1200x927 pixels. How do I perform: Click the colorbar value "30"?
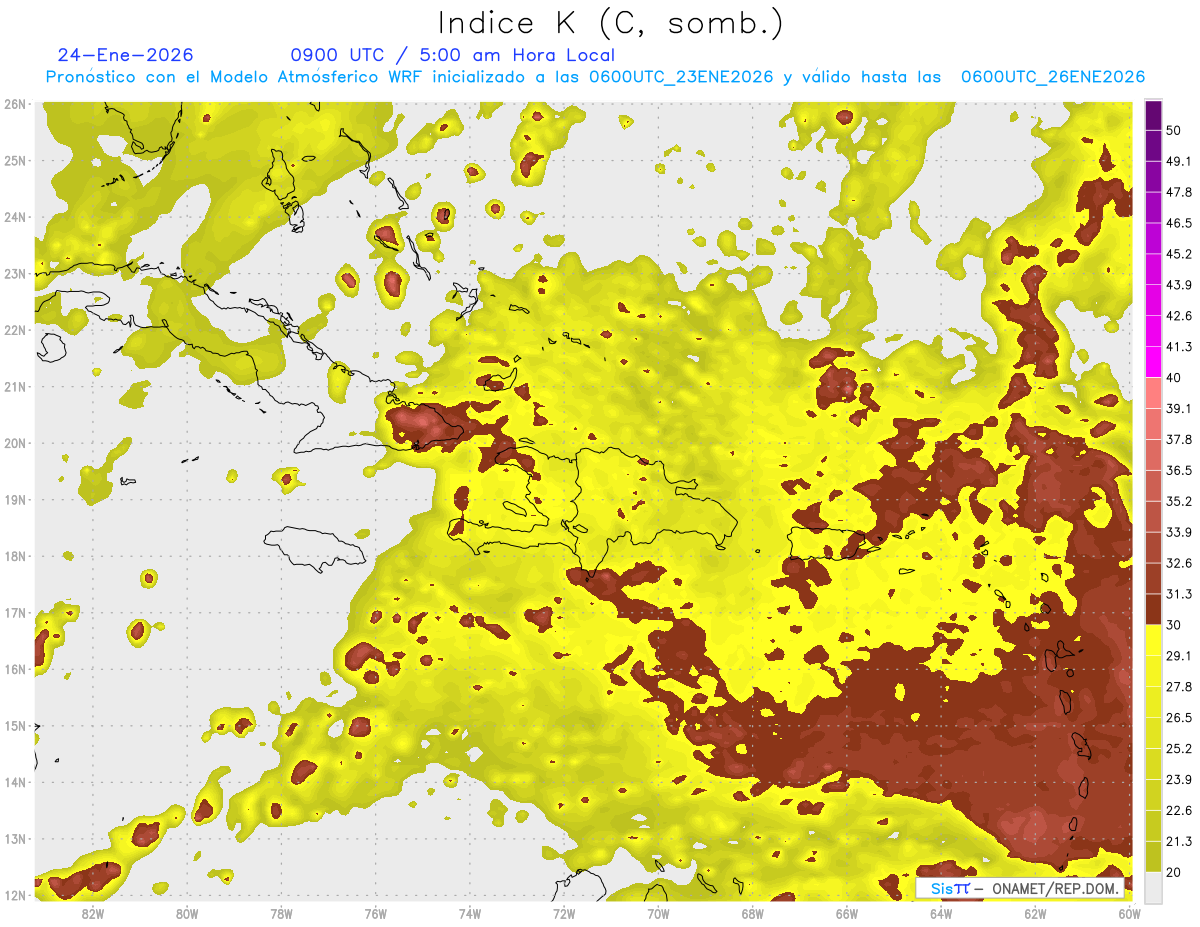click(1176, 625)
